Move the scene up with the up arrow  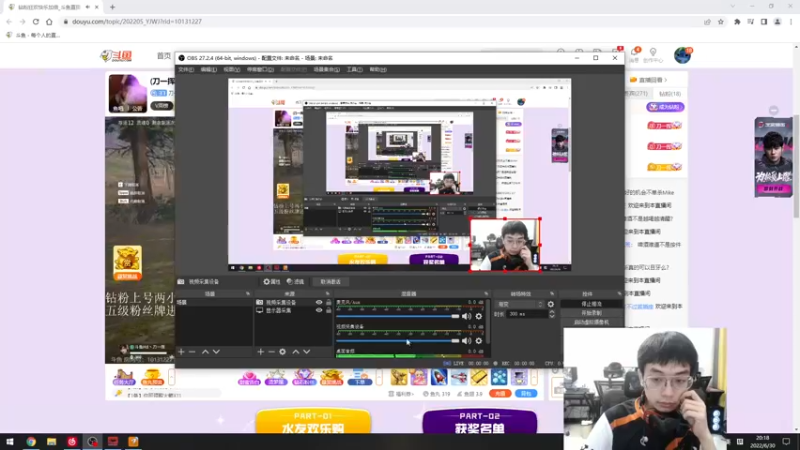point(205,352)
